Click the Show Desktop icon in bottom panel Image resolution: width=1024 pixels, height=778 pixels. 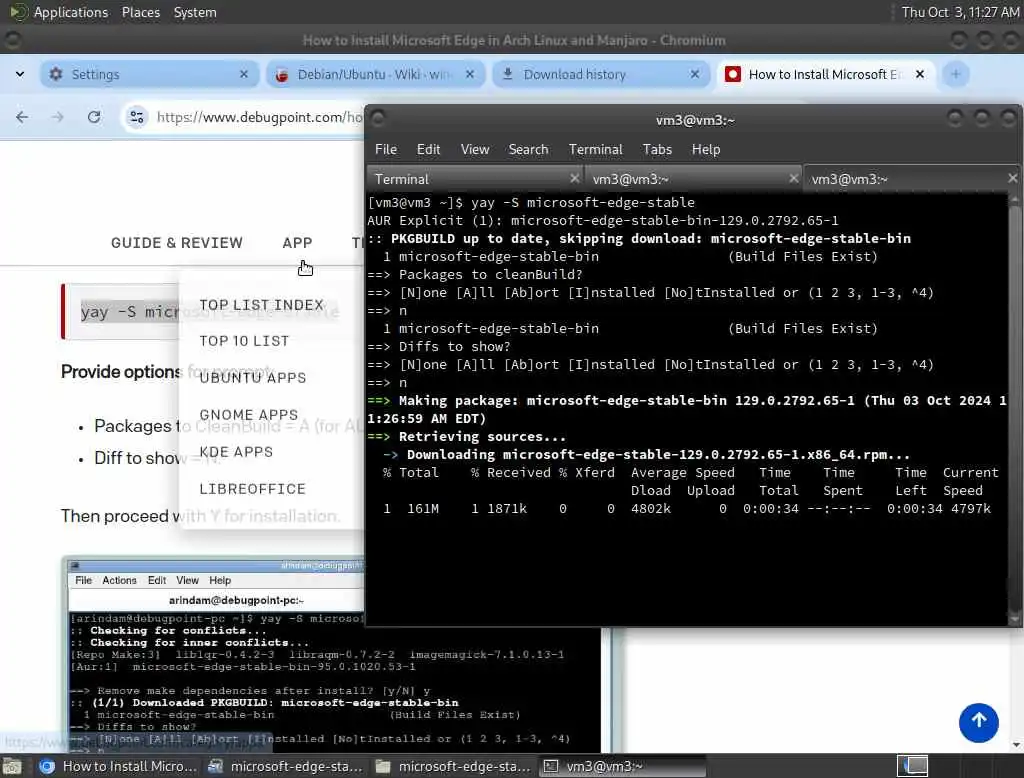click(12, 766)
